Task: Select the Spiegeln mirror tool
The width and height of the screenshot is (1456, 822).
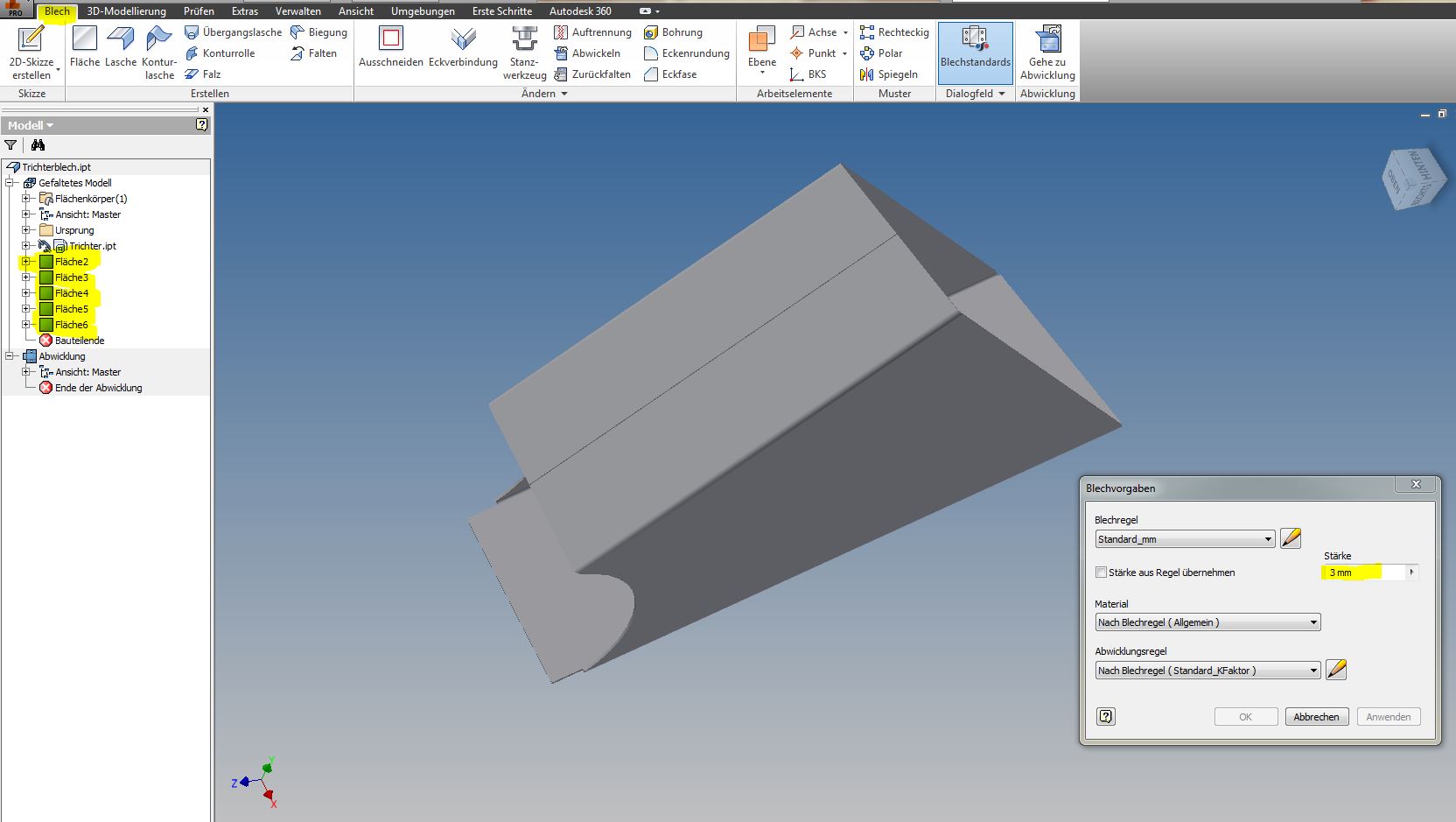Action: 889,74
